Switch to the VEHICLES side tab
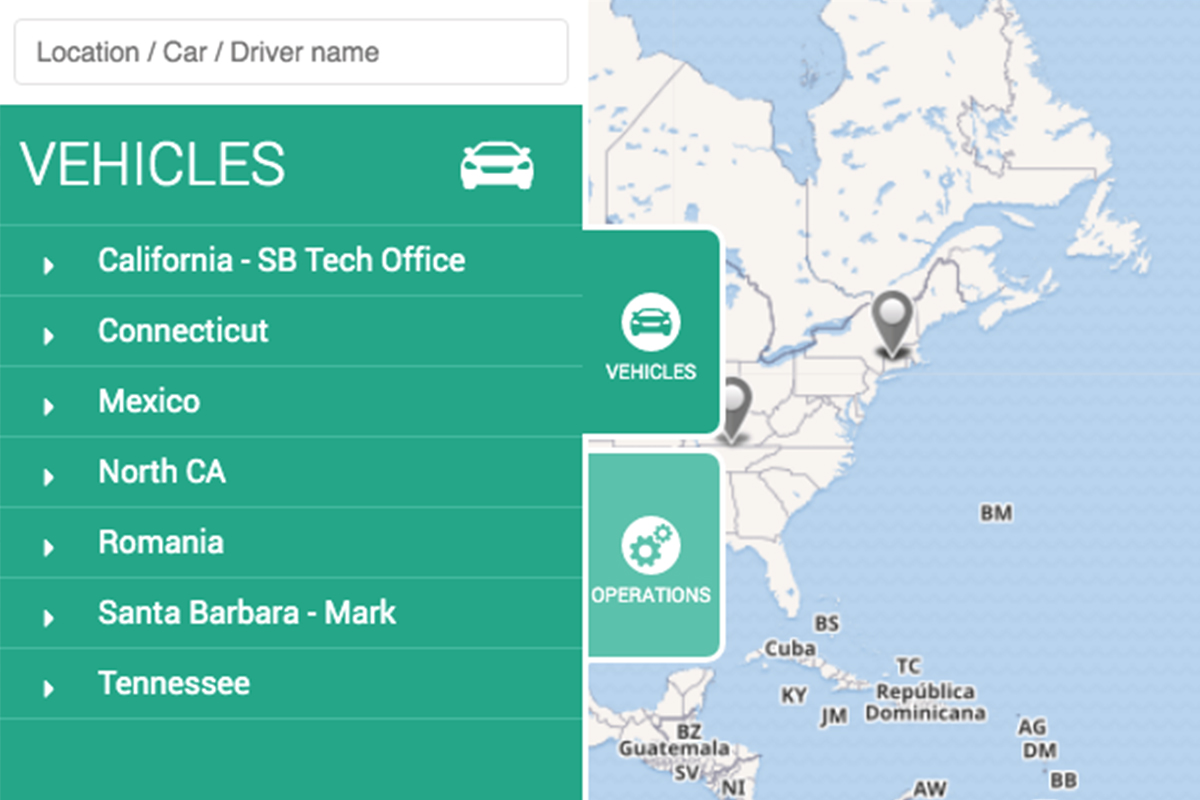 click(x=651, y=332)
